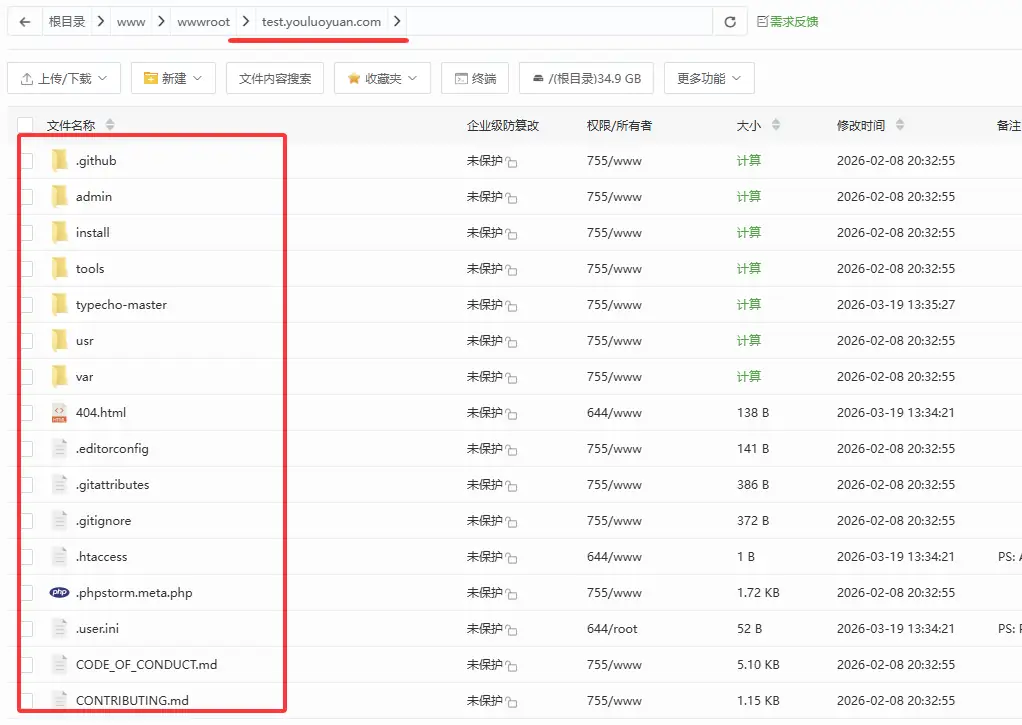Click wwwroot in the breadcrumb path
This screenshot has width=1022, height=725.
204,20
